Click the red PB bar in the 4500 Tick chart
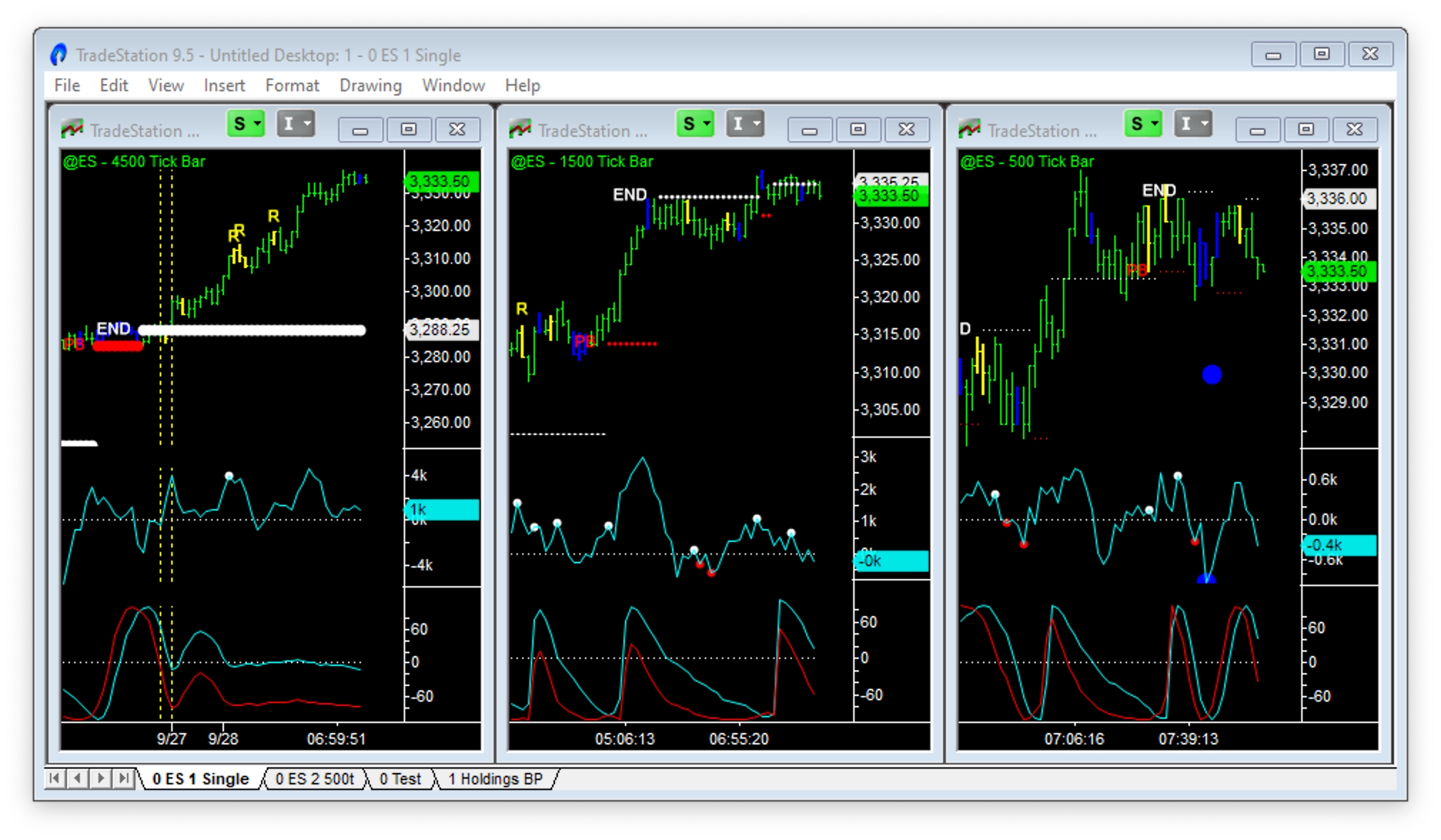The height and width of the screenshot is (840, 1441). [x=118, y=346]
